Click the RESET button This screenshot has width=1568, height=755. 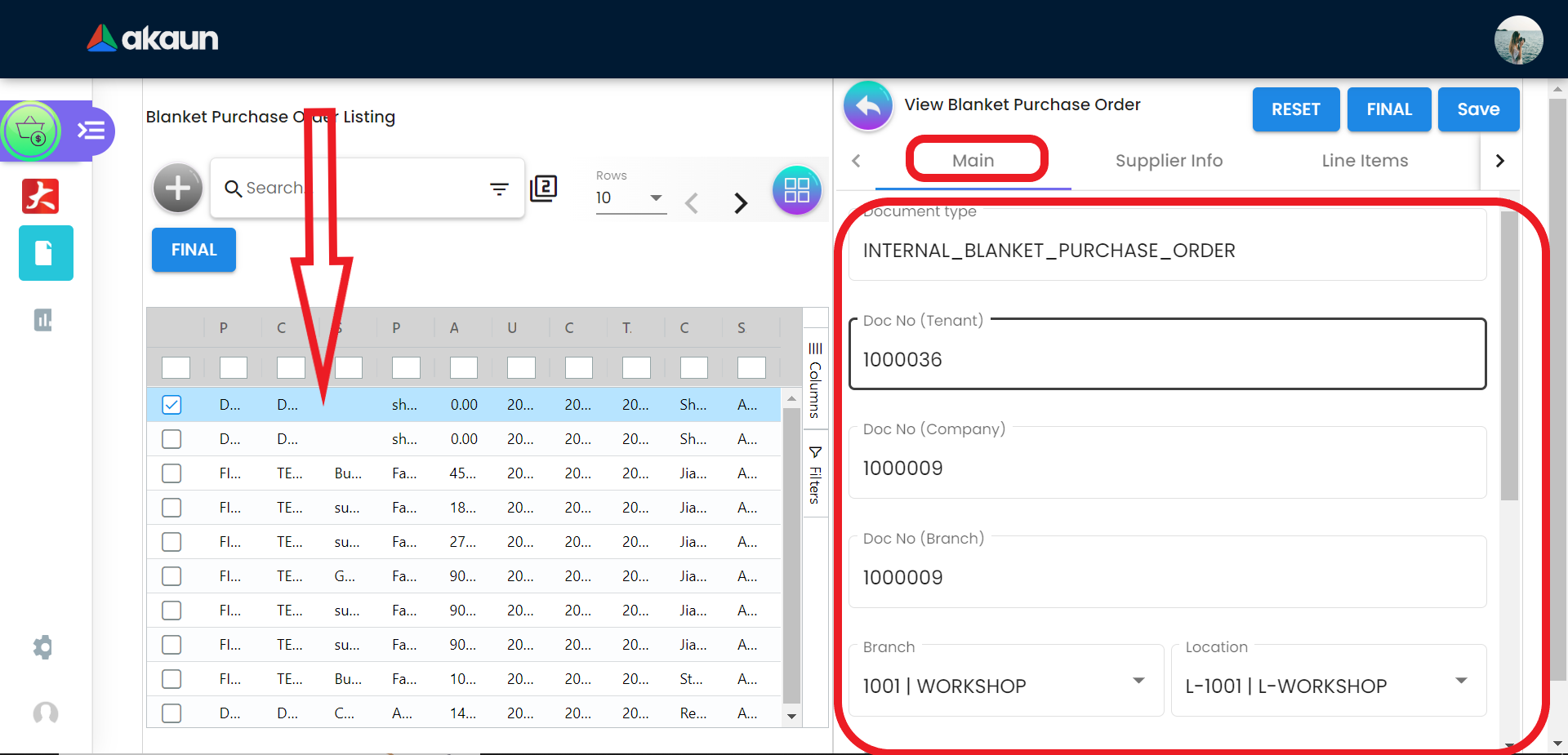1295,109
